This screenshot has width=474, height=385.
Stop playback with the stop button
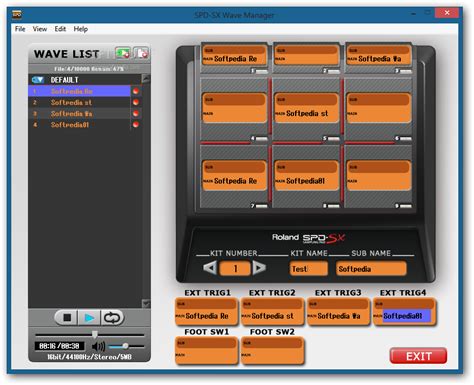[x=67, y=318]
